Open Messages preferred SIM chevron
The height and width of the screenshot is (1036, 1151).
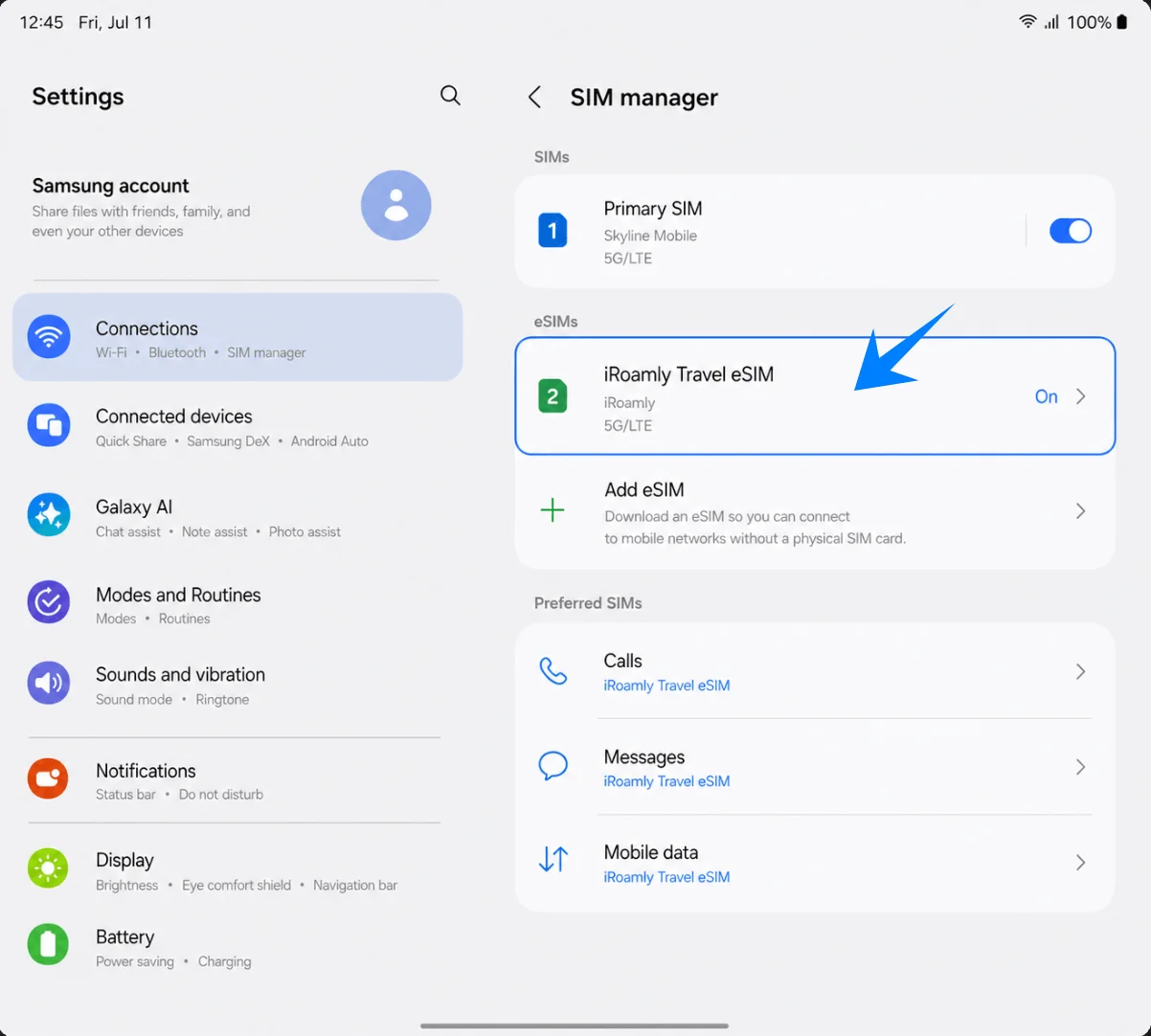[1080, 767]
